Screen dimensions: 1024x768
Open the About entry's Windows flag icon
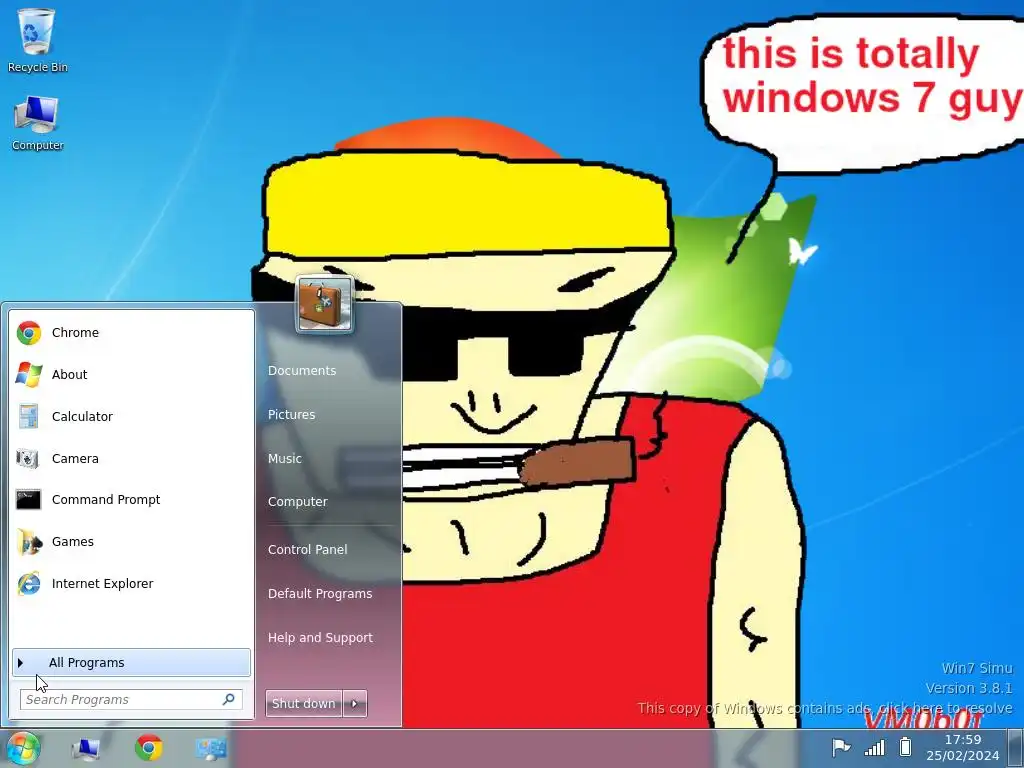click(29, 374)
